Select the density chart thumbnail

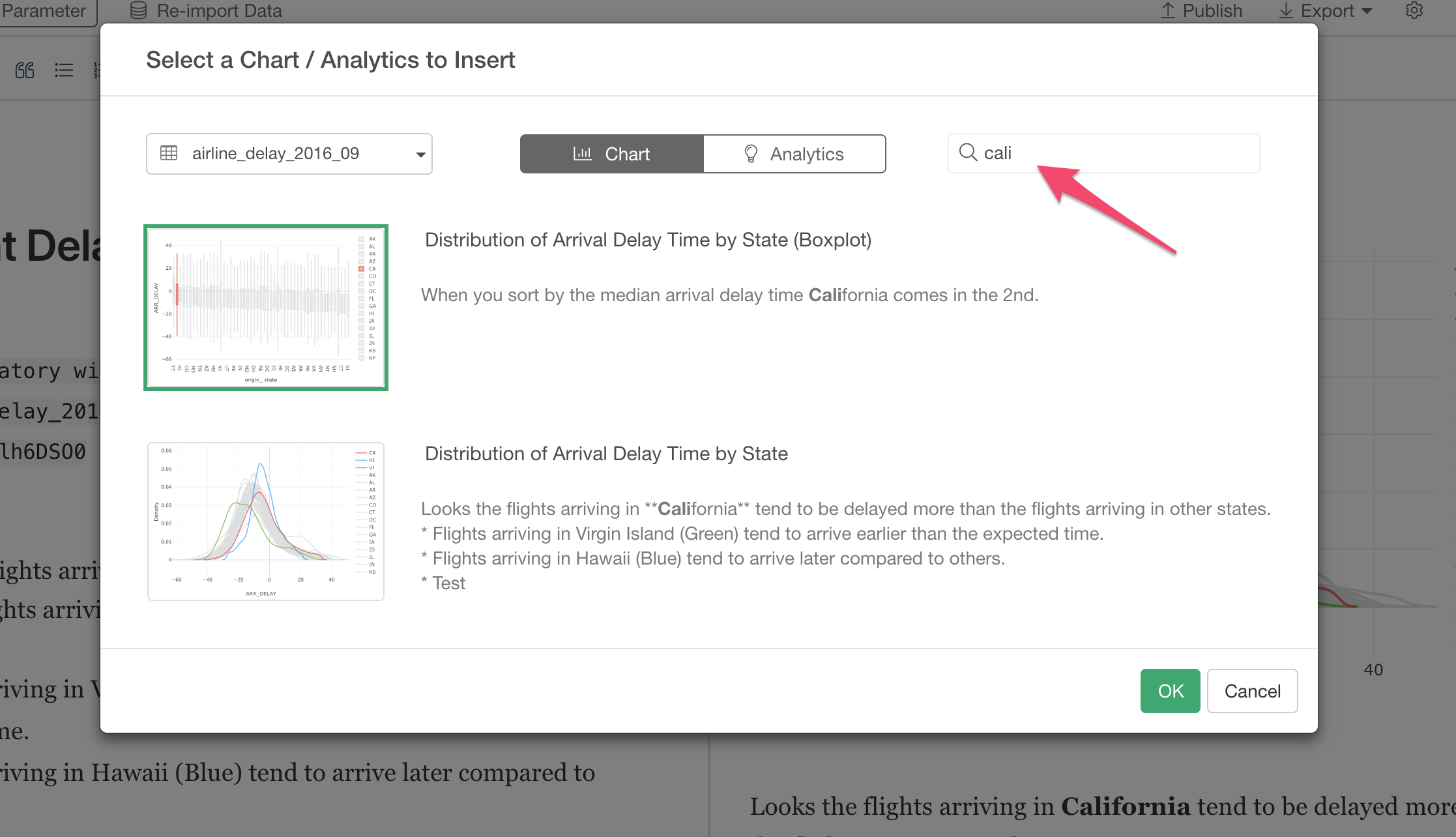click(266, 521)
